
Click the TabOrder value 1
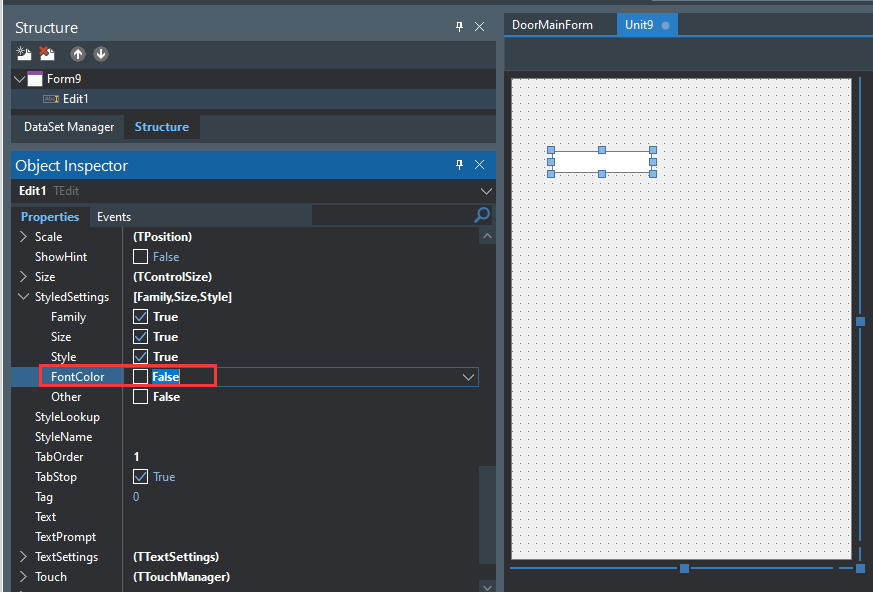136,457
